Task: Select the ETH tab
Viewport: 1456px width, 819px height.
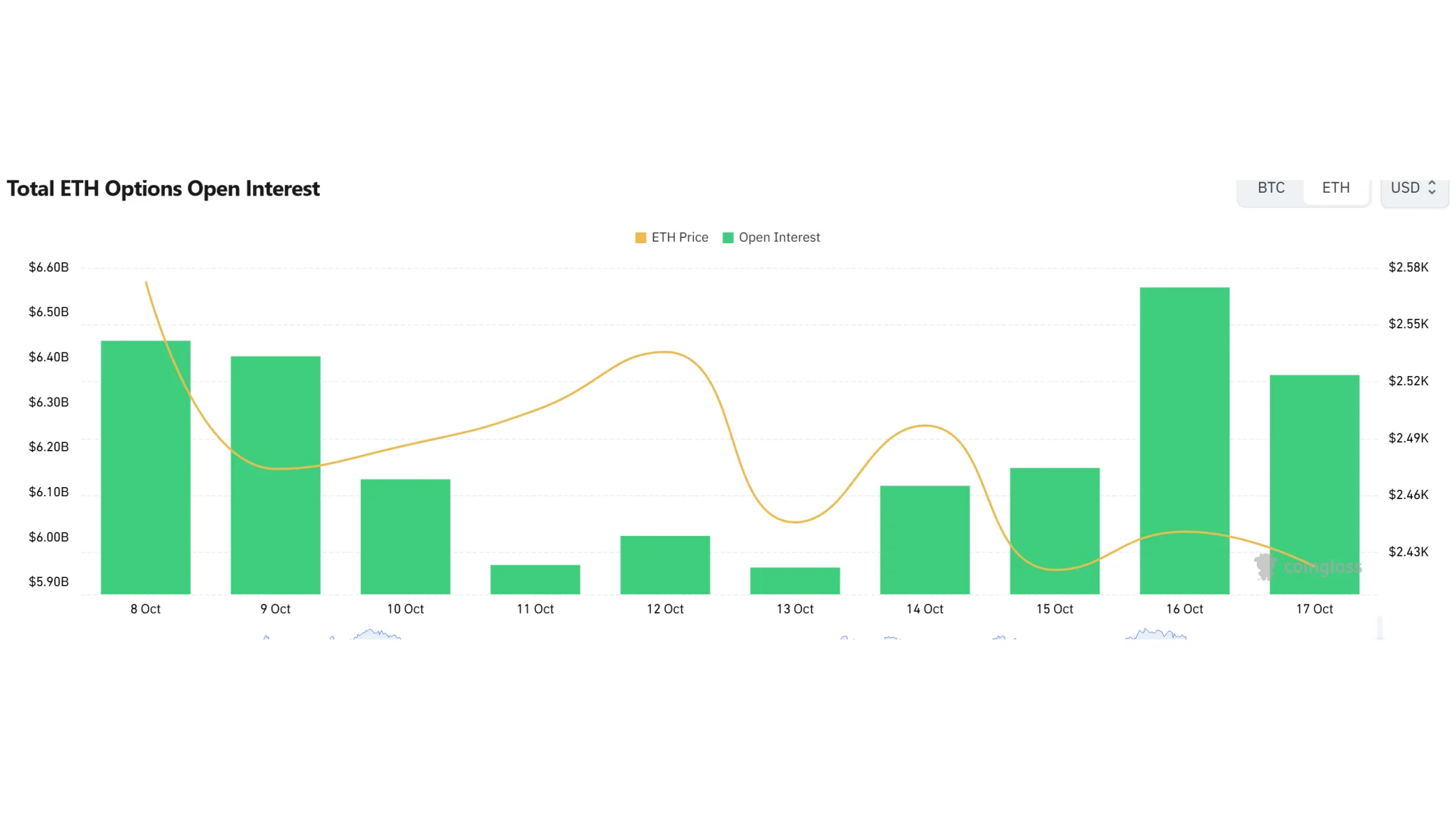Action: (1336, 188)
